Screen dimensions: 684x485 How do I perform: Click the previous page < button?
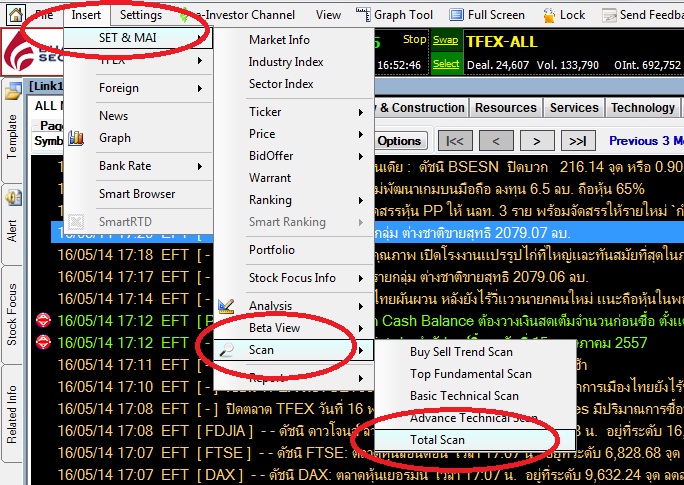coord(496,141)
